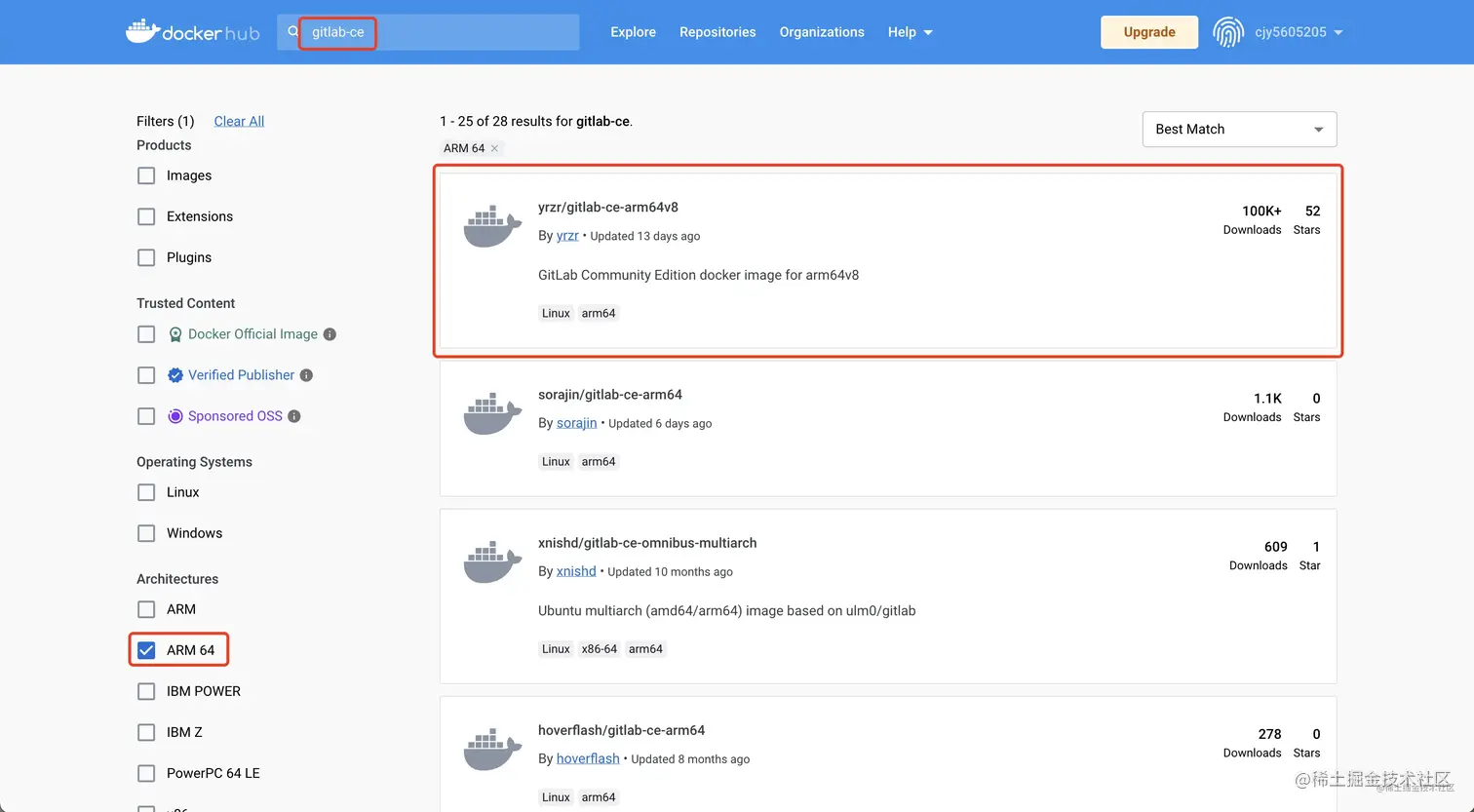
Task: Click 'Ubuntu multiarch (amd64/arm64)' description
Action: pyautogui.click(x=726, y=611)
